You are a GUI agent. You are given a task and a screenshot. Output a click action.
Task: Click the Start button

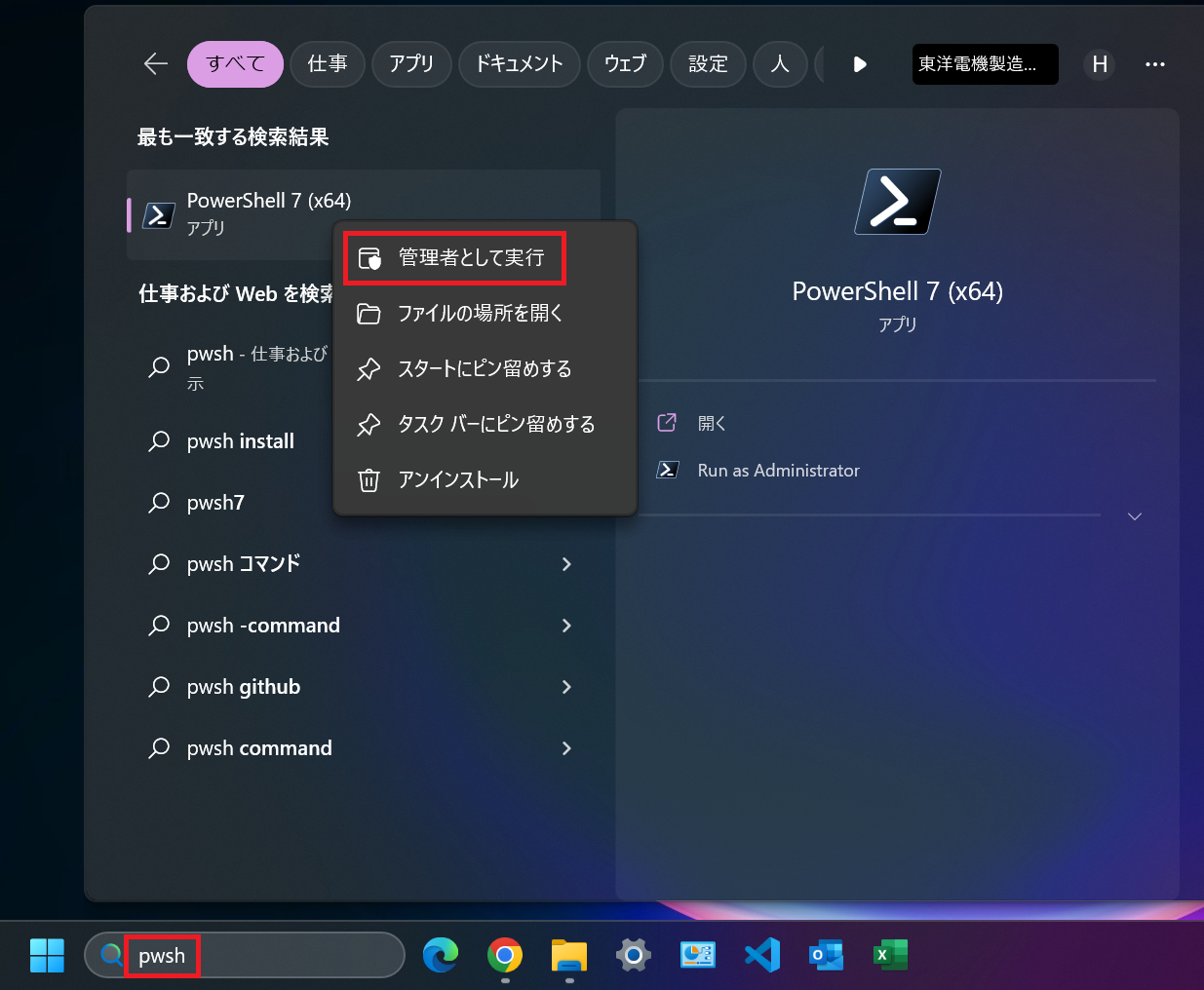(x=47, y=955)
